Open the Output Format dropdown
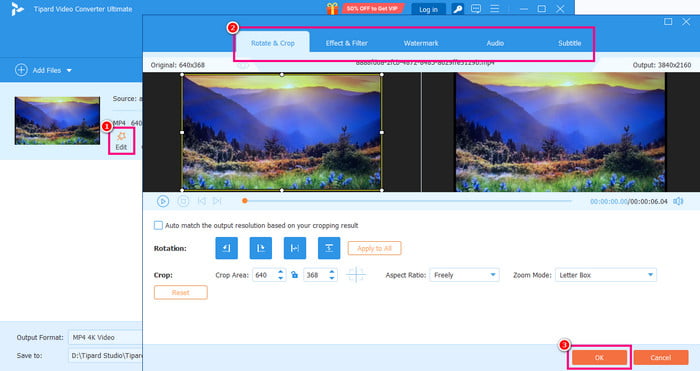Viewport: 700px width, 371px height. tap(105, 338)
